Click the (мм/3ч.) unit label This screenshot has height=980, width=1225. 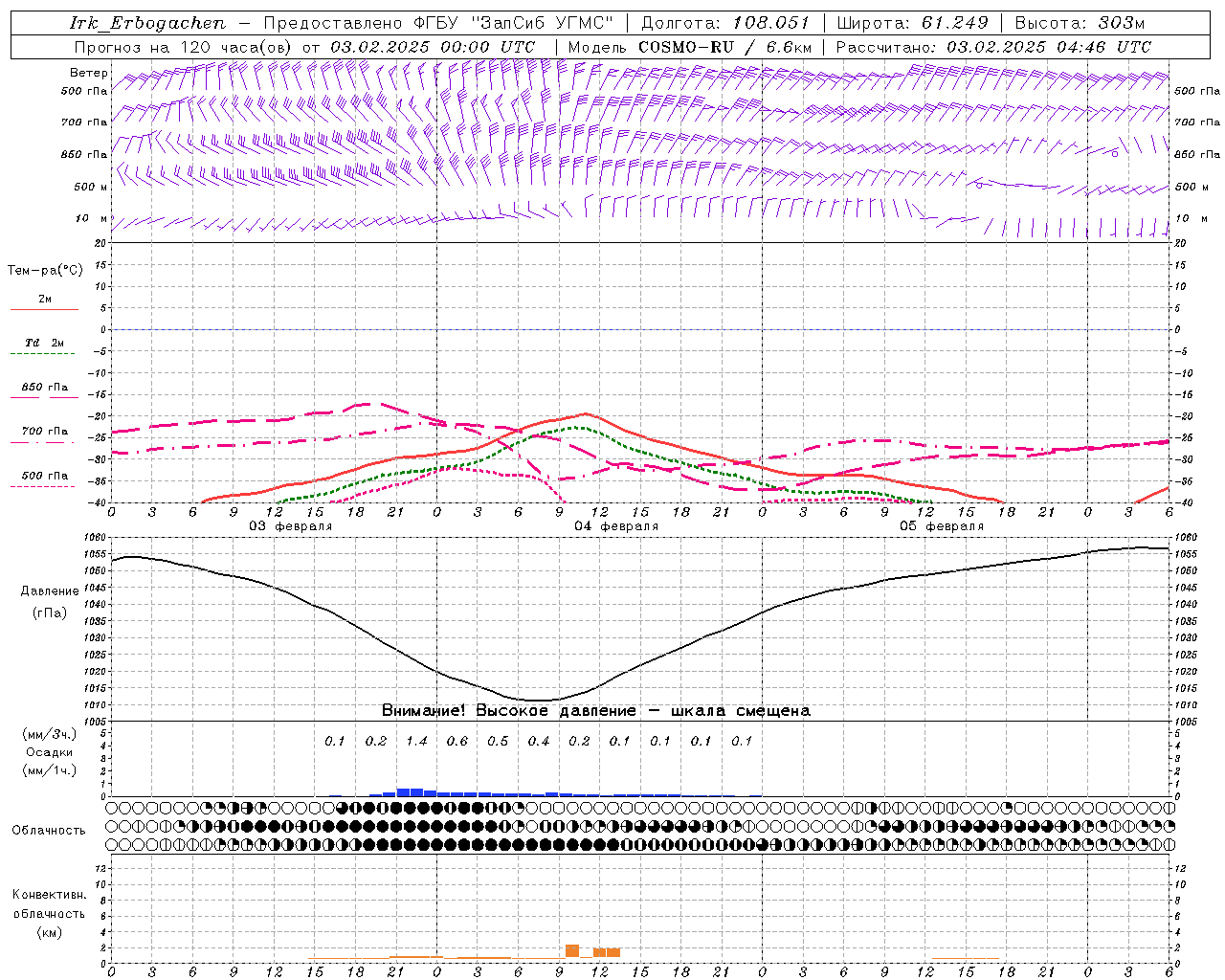tap(49, 734)
